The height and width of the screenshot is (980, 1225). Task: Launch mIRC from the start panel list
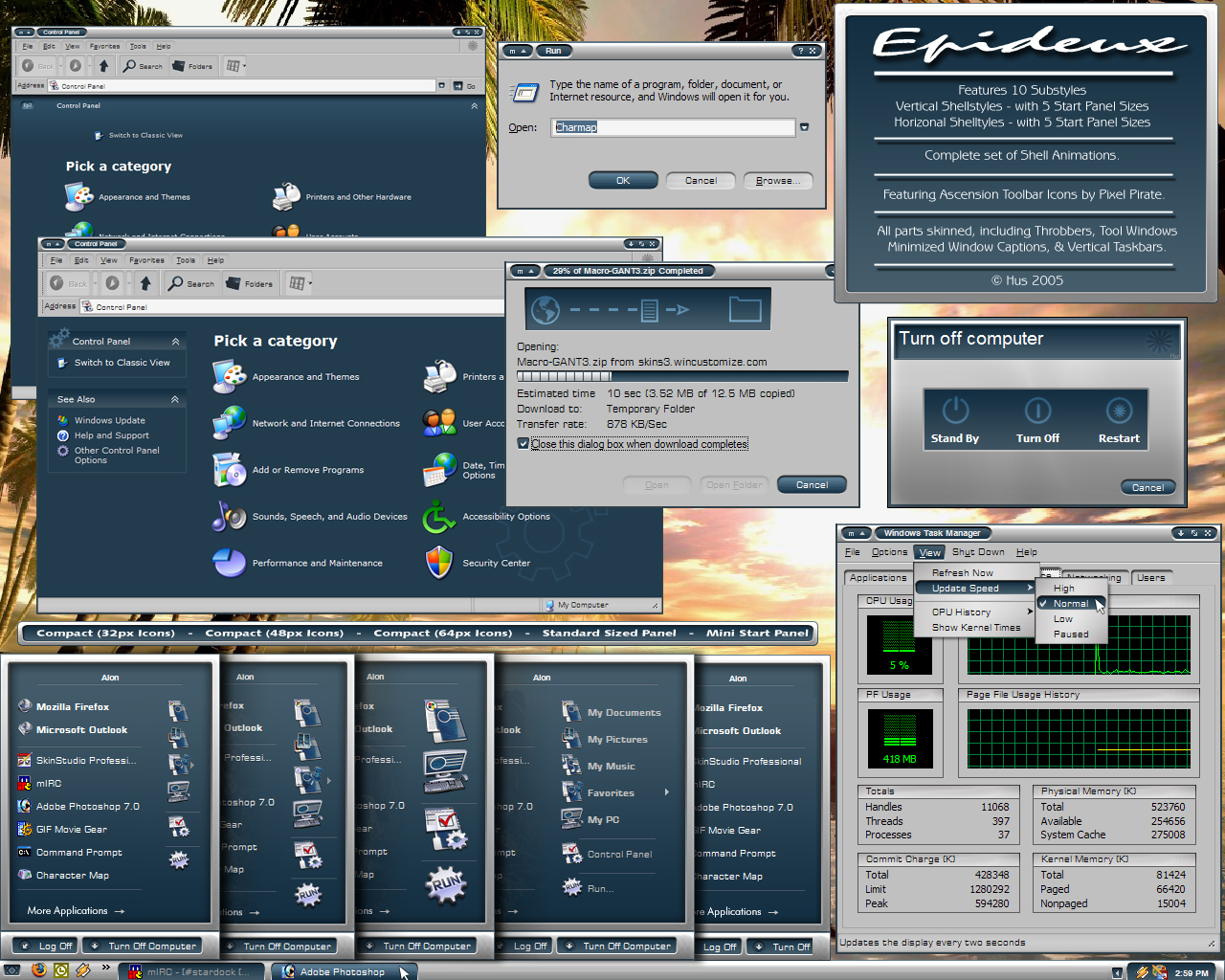(39, 783)
